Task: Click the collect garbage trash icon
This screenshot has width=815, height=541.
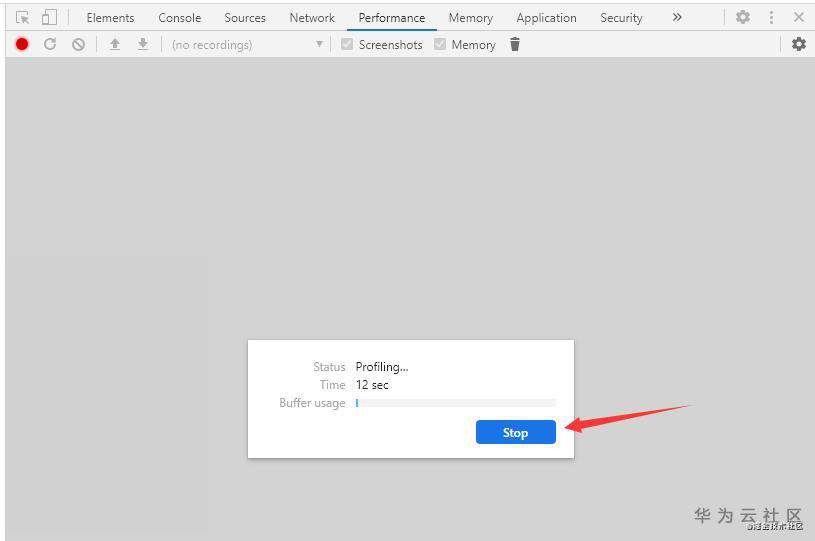Action: 515,44
